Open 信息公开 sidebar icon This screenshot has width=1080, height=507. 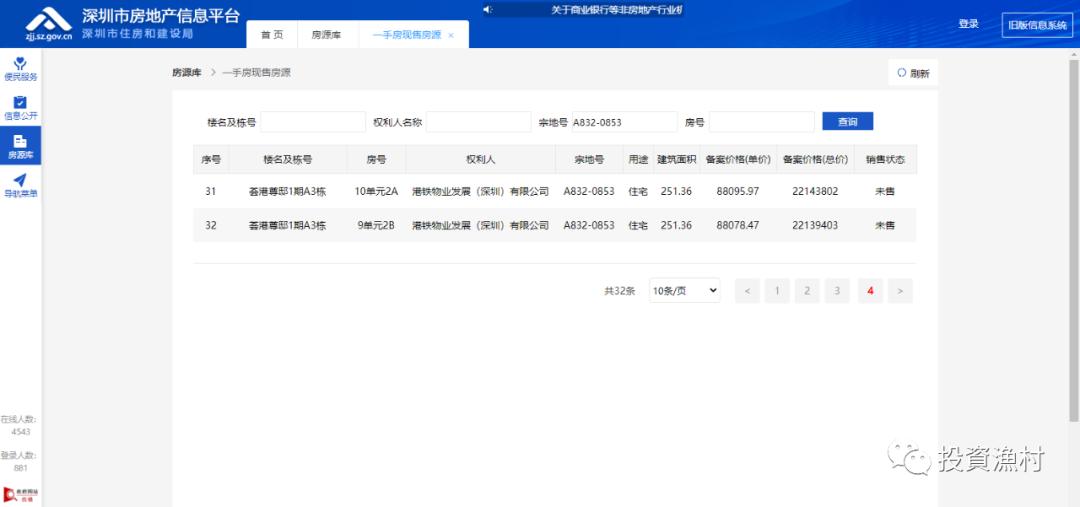point(21,107)
